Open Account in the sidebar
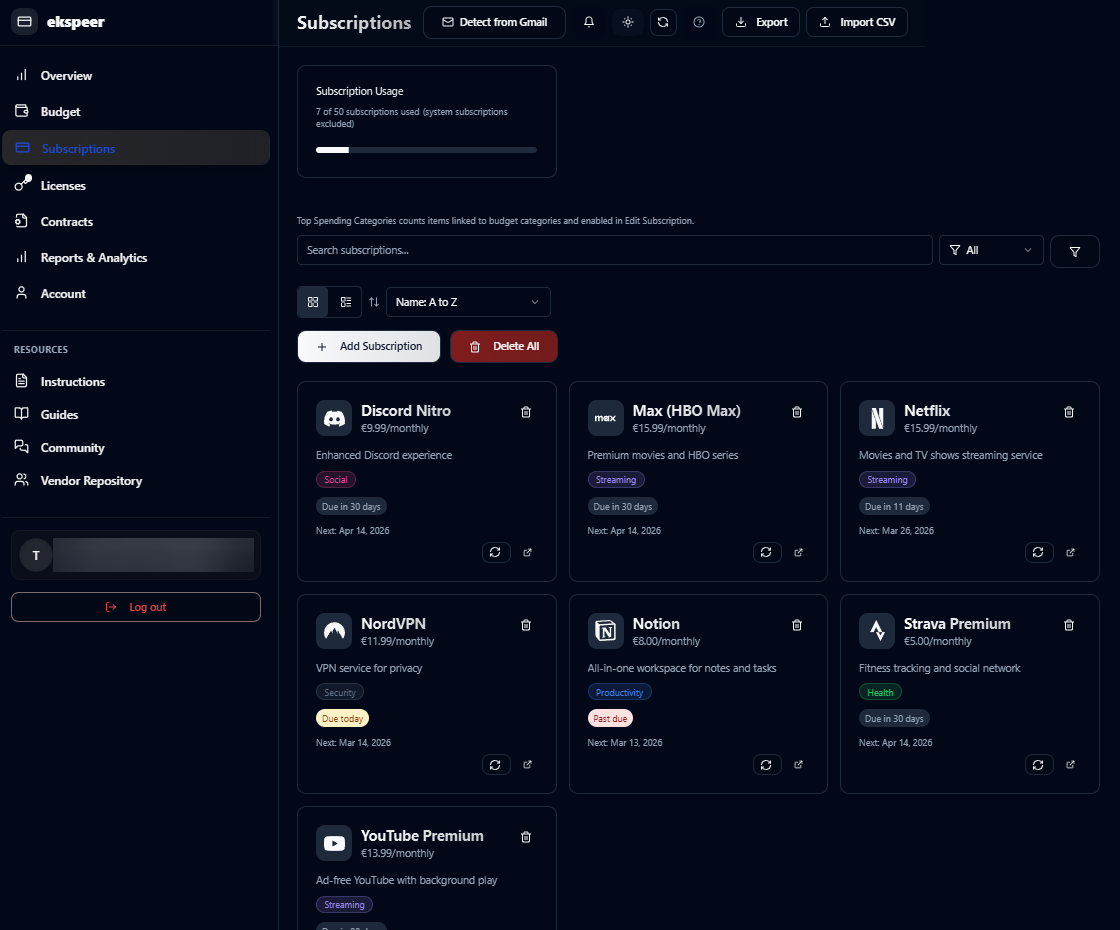 (136, 294)
